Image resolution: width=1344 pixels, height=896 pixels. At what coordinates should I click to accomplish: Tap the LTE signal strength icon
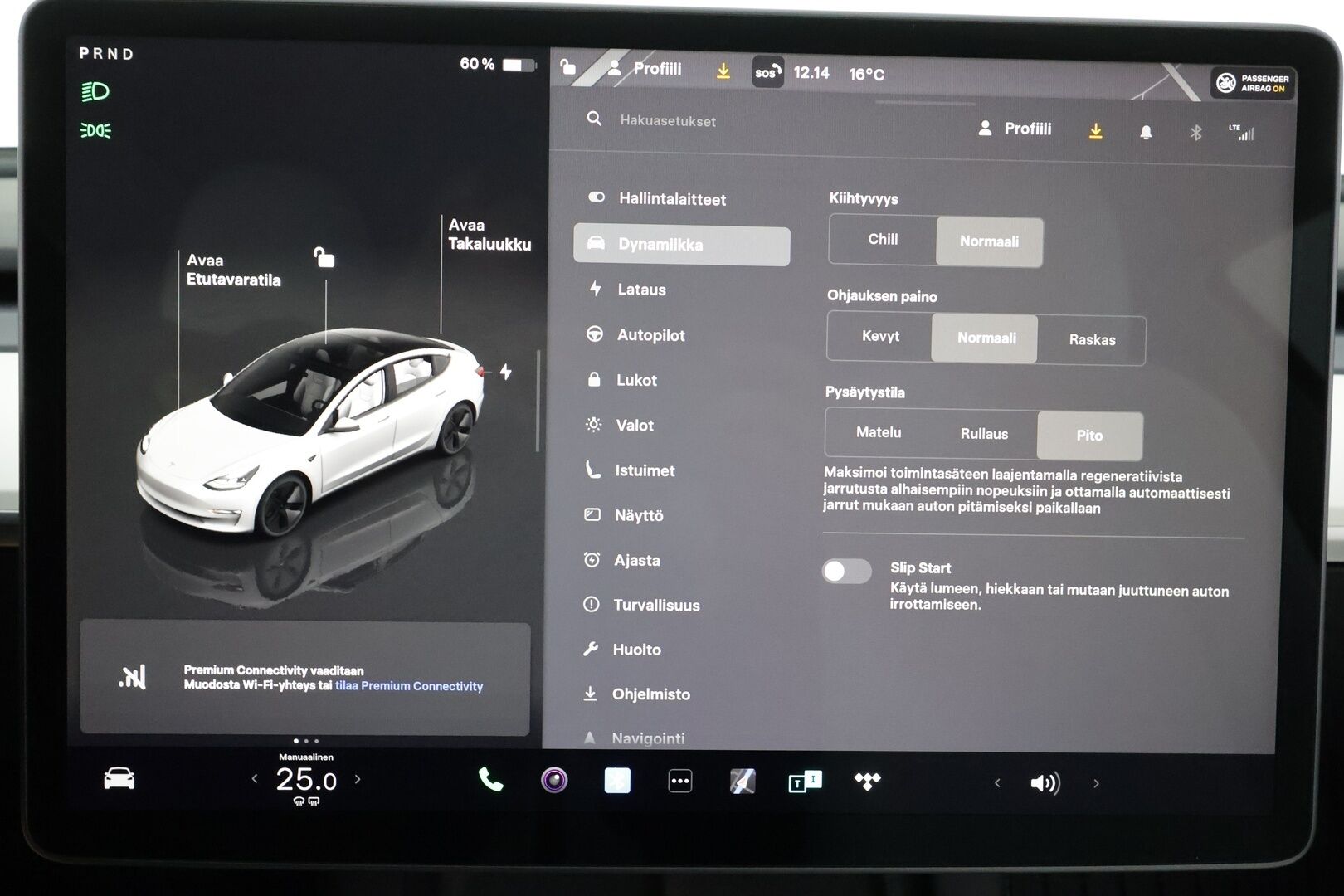[1242, 132]
